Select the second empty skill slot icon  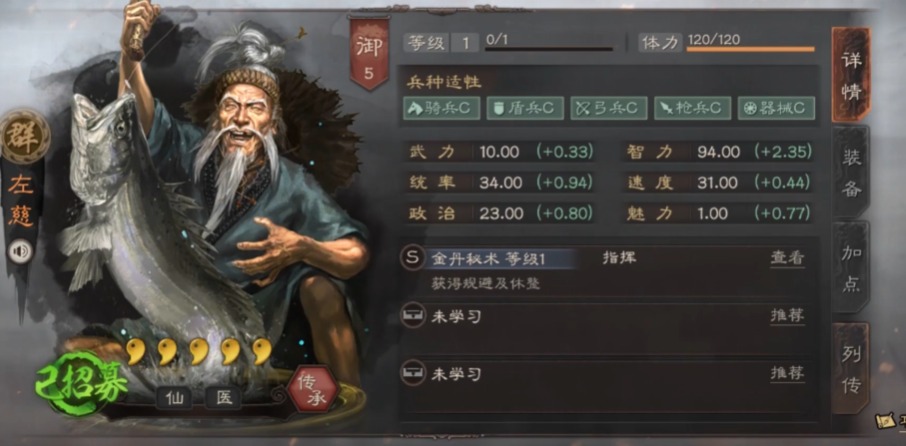tap(413, 374)
